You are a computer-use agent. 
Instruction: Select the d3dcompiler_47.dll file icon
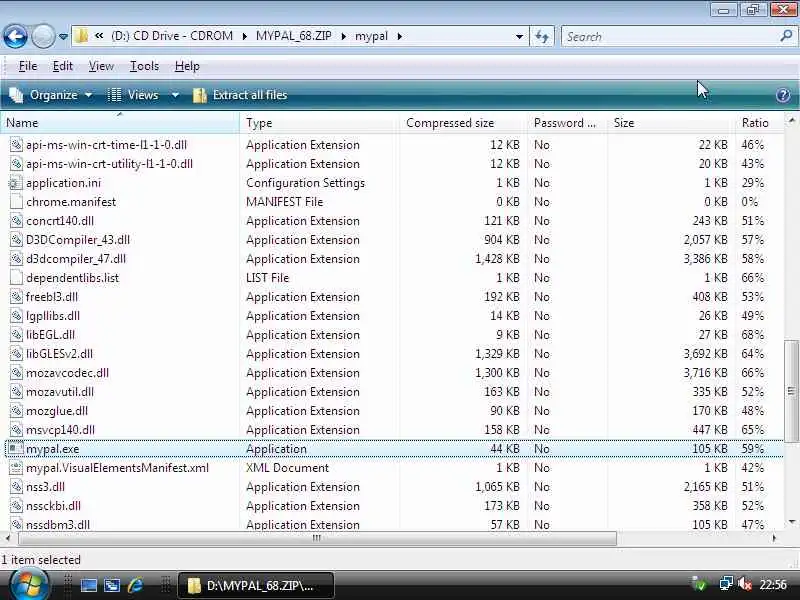click(x=16, y=259)
